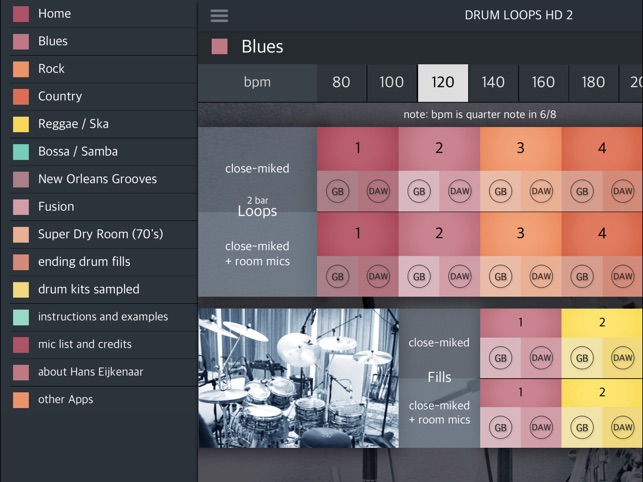Play close-miked fill 1 pad
This screenshot has height=482, width=643.
pos(521,323)
